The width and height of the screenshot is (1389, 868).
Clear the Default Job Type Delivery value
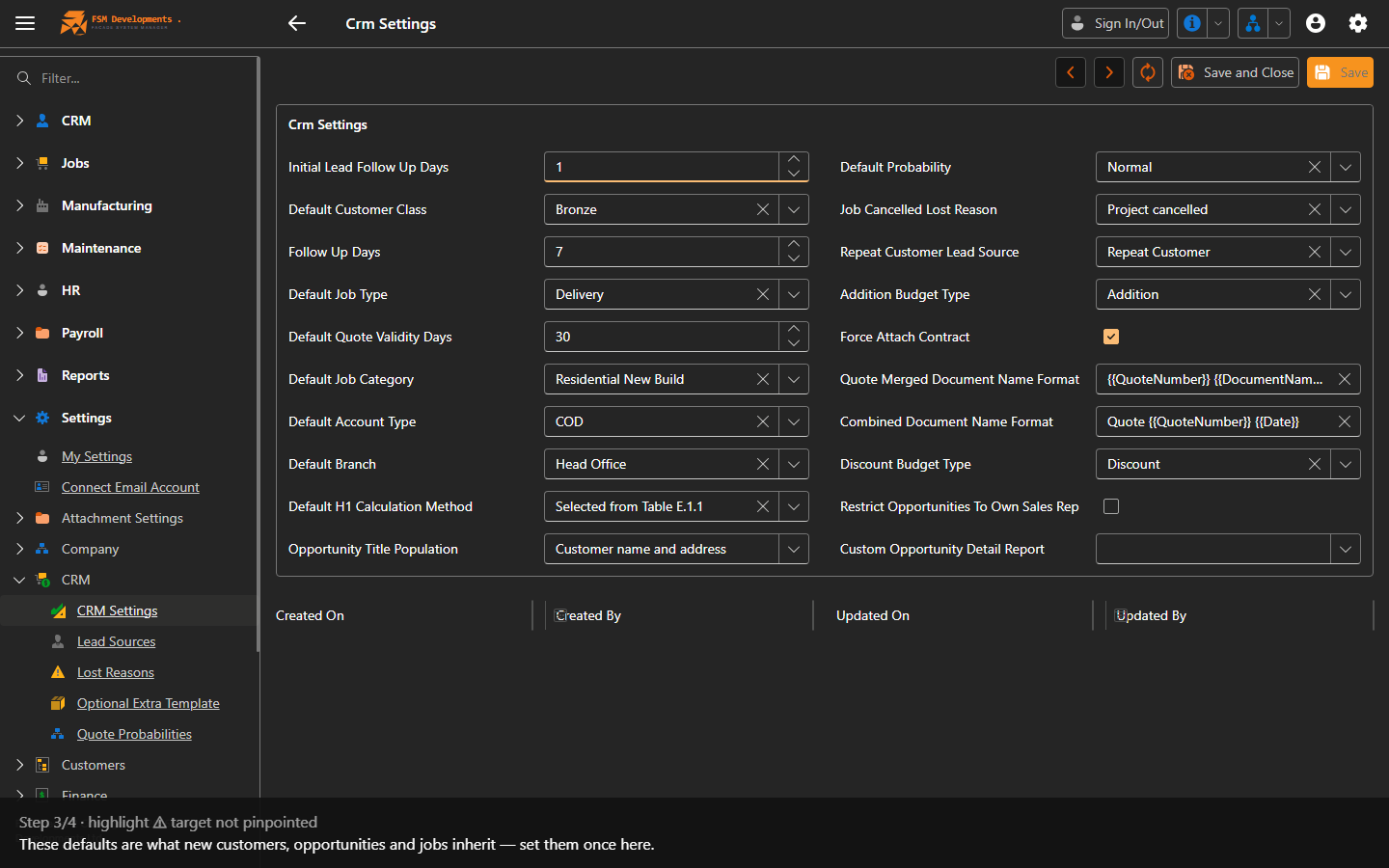tap(763, 294)
